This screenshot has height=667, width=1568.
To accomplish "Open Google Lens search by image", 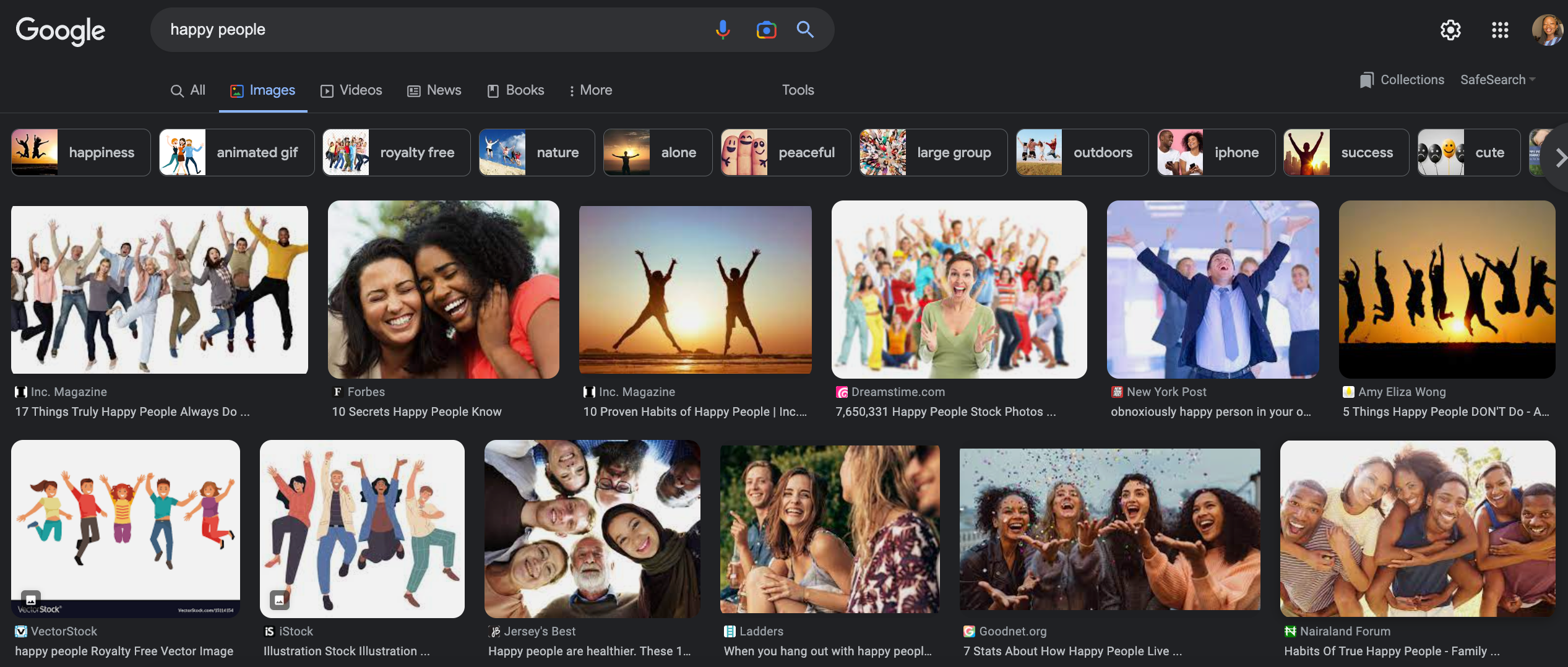I will click(x=765, y=29).
